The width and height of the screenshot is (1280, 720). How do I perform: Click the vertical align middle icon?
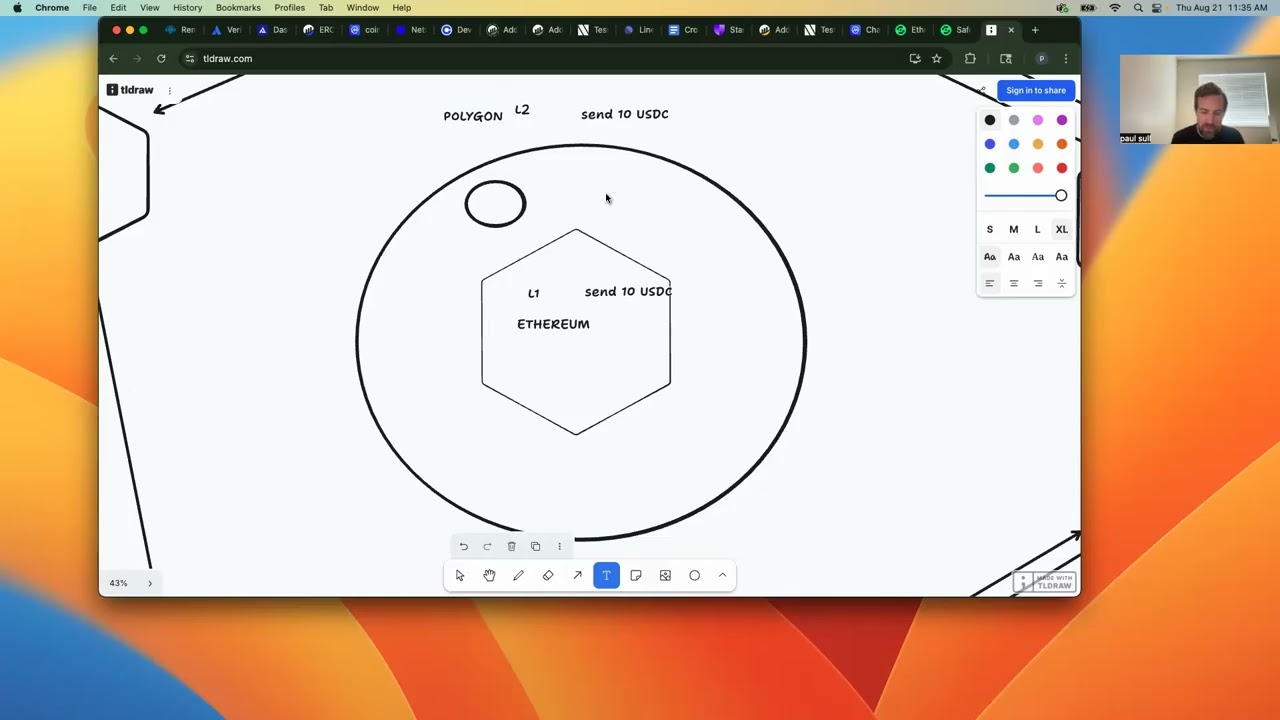1062,284
